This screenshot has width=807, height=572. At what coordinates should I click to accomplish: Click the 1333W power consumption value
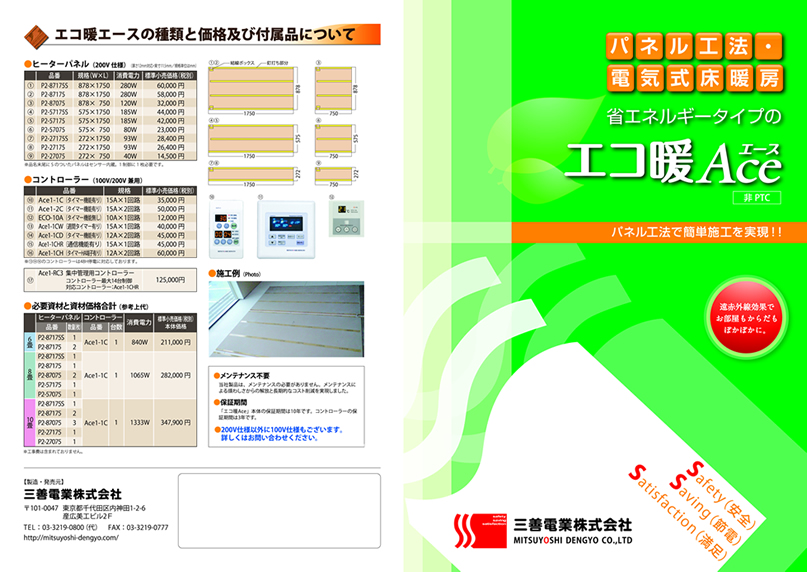(139, 422)
